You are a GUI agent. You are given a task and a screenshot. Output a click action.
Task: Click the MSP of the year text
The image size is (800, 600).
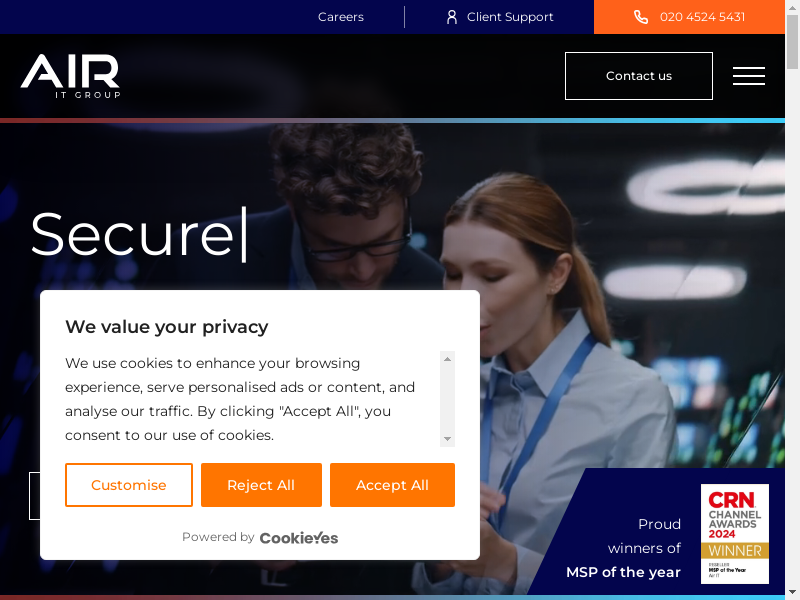(623, 572)
